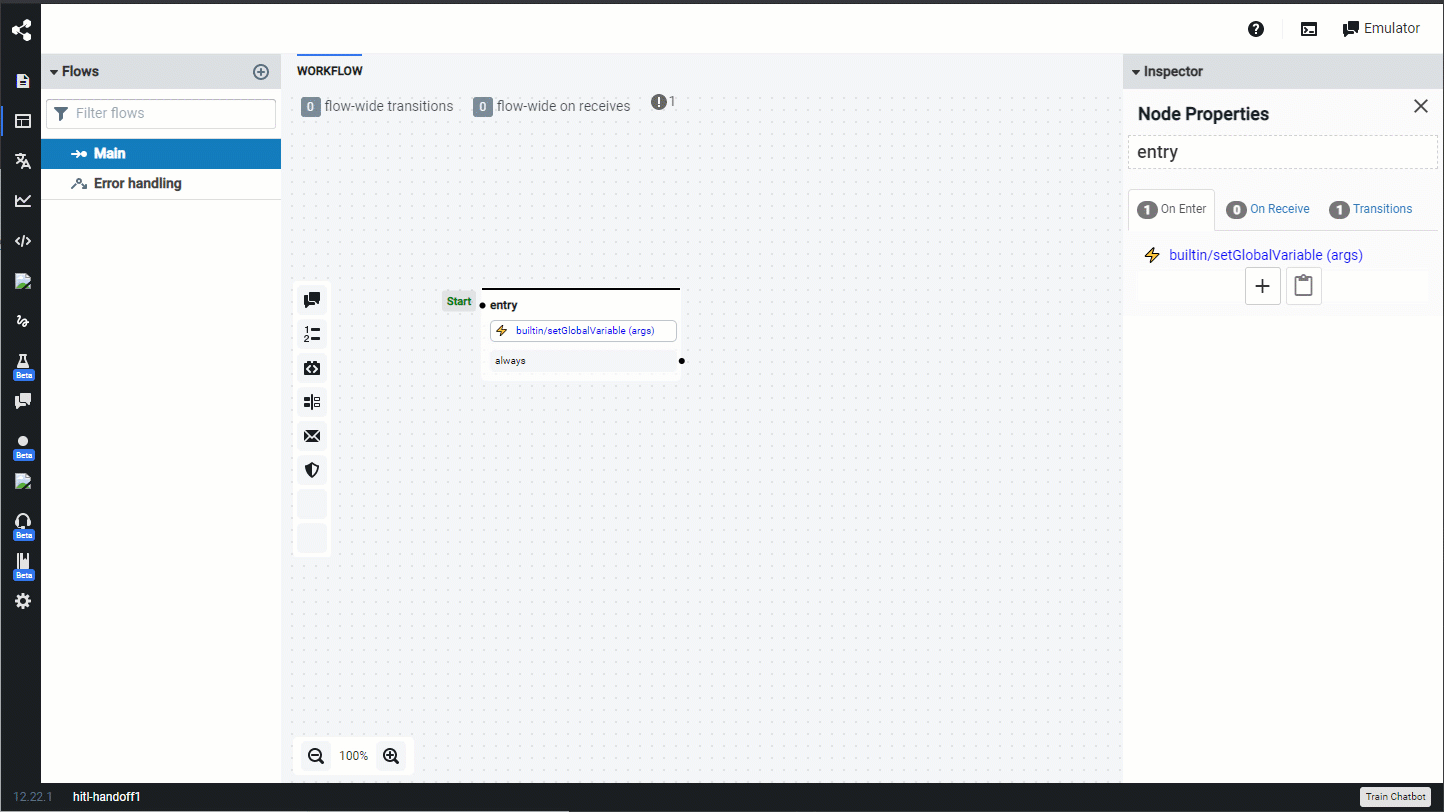Open the Flows layout sidebar icon
Viewport: 1444px width, 812px height.
coord(22,121)
